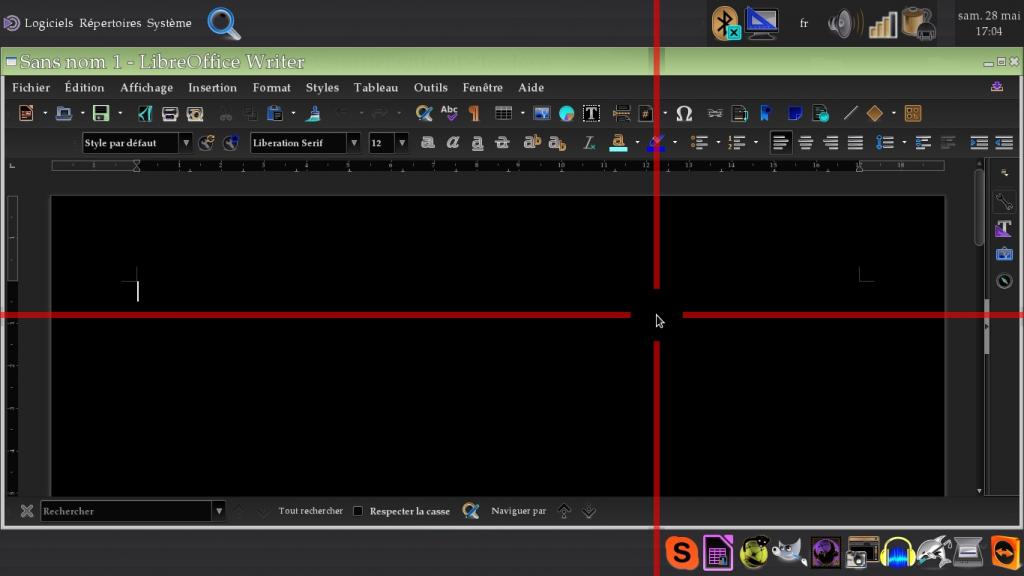Open the Insertion menu
Screen dimensions: 1024x576
tap(212, 88)
